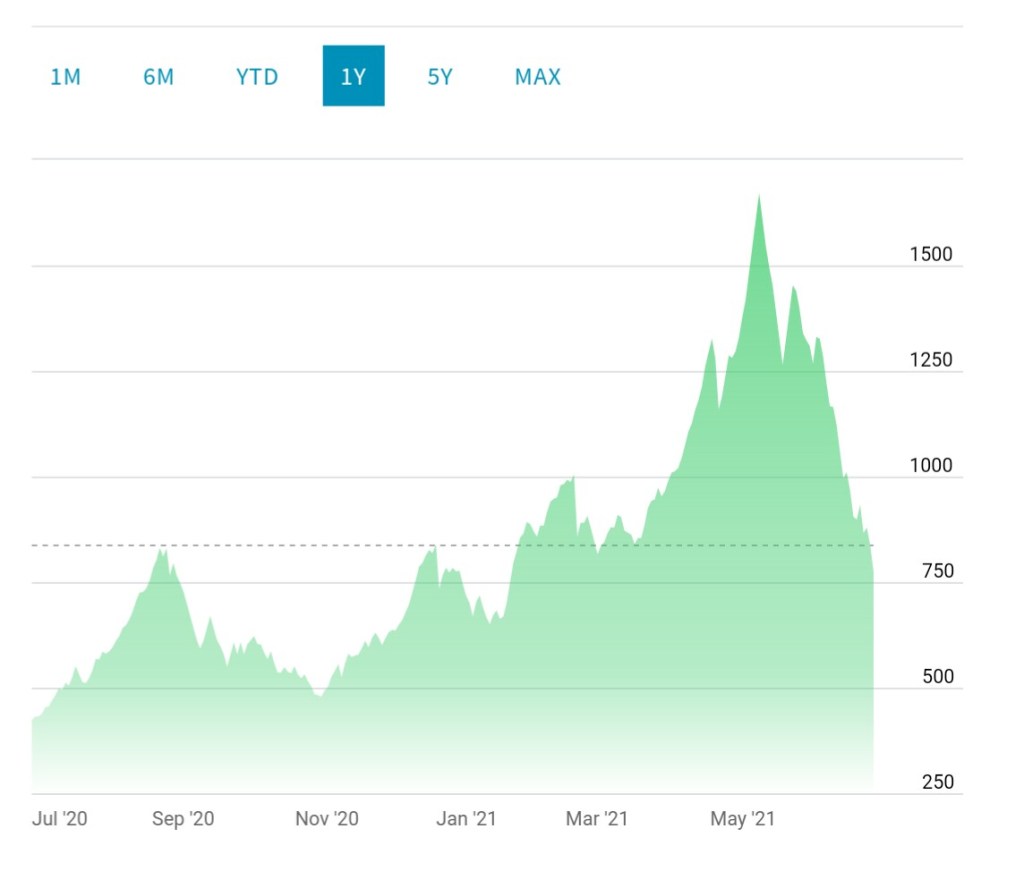
Task: Click the May '21 x-axis label
Action: [x=743, y=819]
